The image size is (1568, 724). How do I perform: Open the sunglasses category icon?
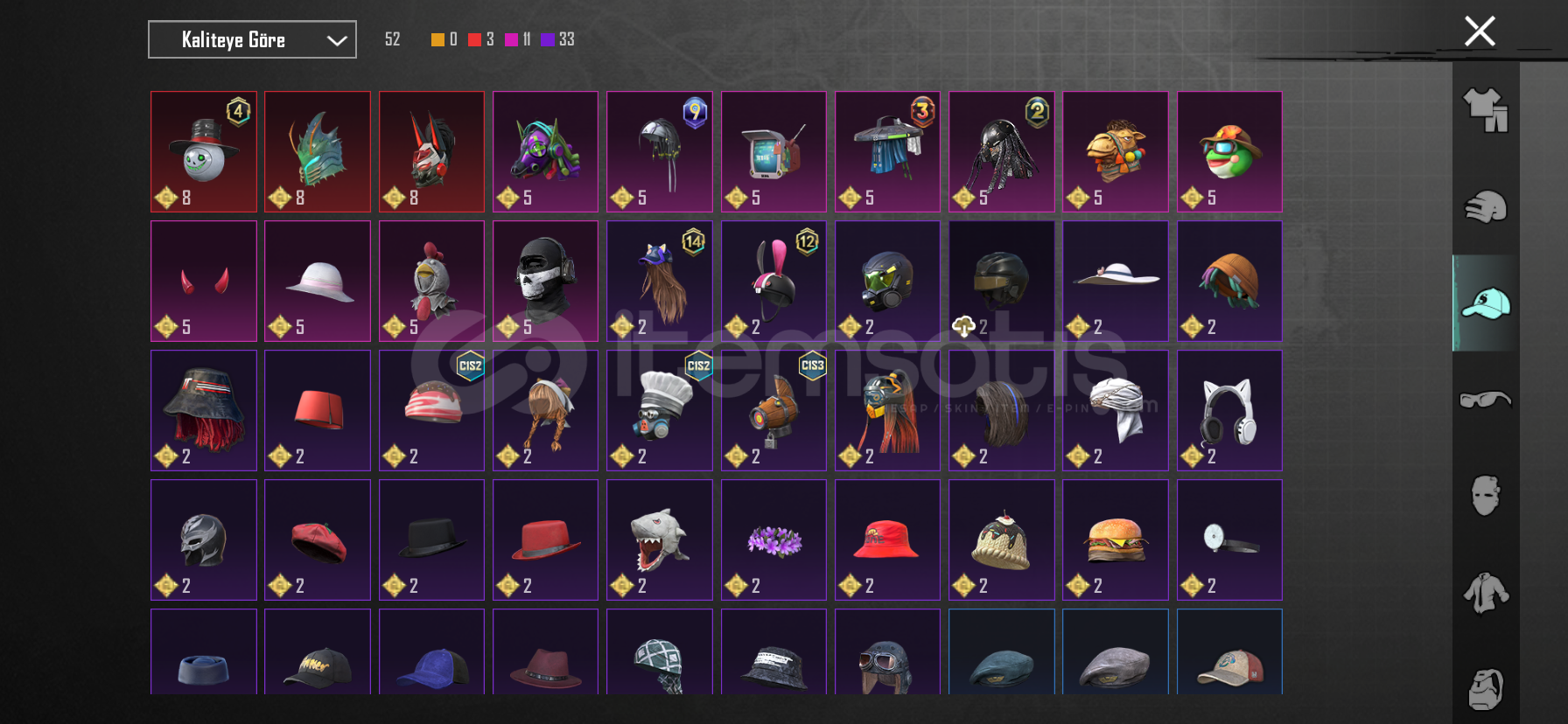[x=1486, y=400]
